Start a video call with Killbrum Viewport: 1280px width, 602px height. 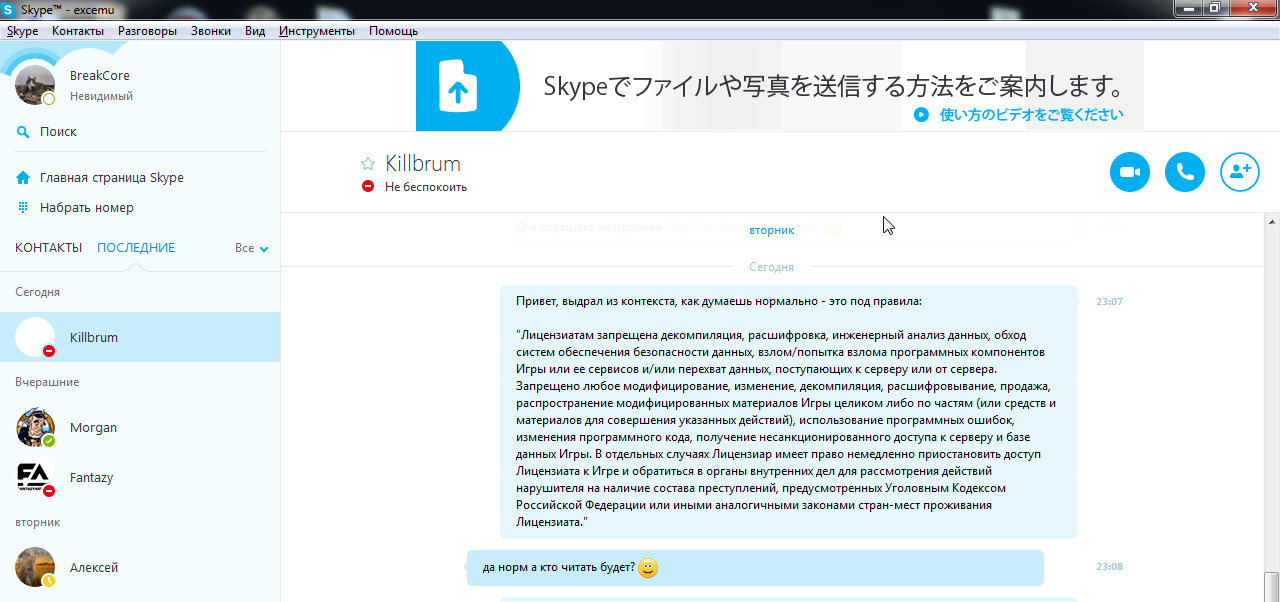pos(1130,172)
